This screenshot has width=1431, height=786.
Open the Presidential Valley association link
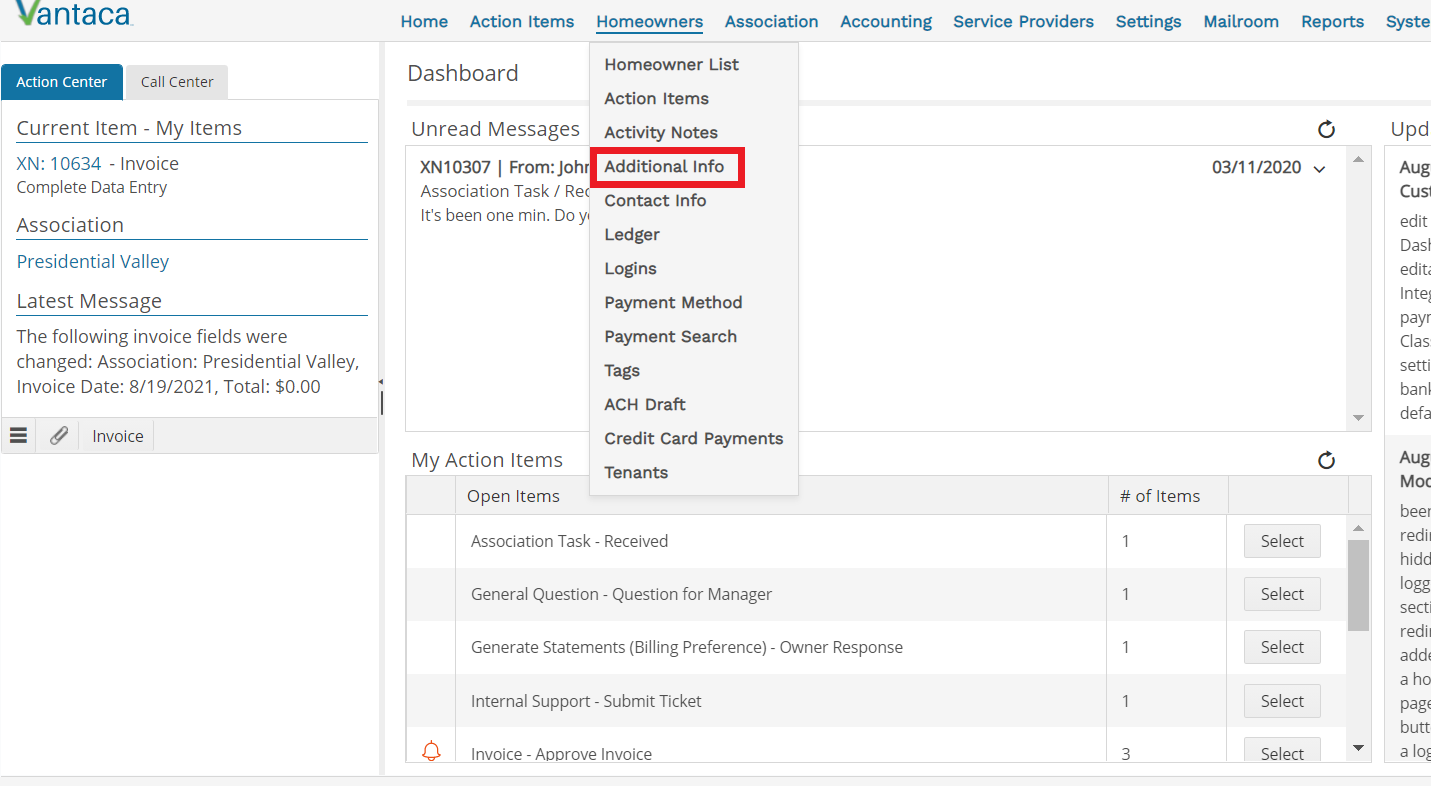click(x=92, y=261)
